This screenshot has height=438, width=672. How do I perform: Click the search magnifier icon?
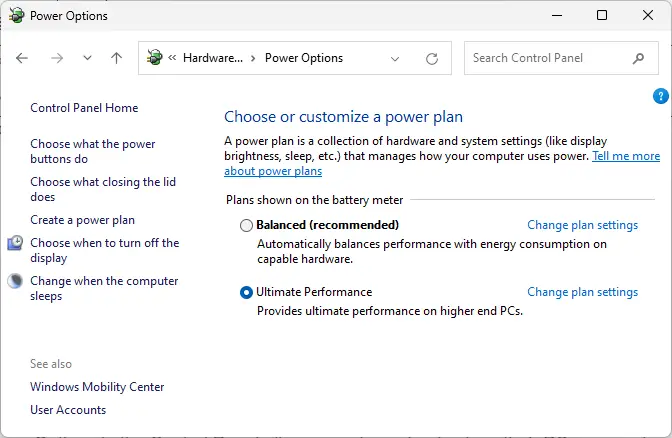pos(639,58)
